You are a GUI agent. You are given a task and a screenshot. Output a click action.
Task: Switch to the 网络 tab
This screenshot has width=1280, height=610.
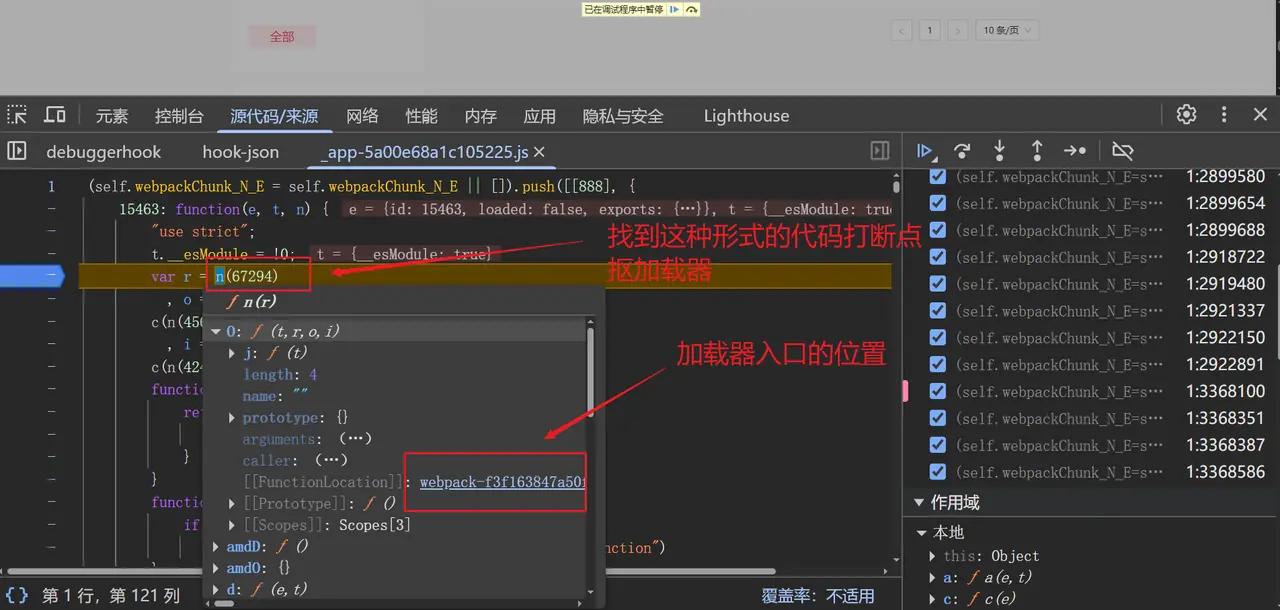(362, 116)
